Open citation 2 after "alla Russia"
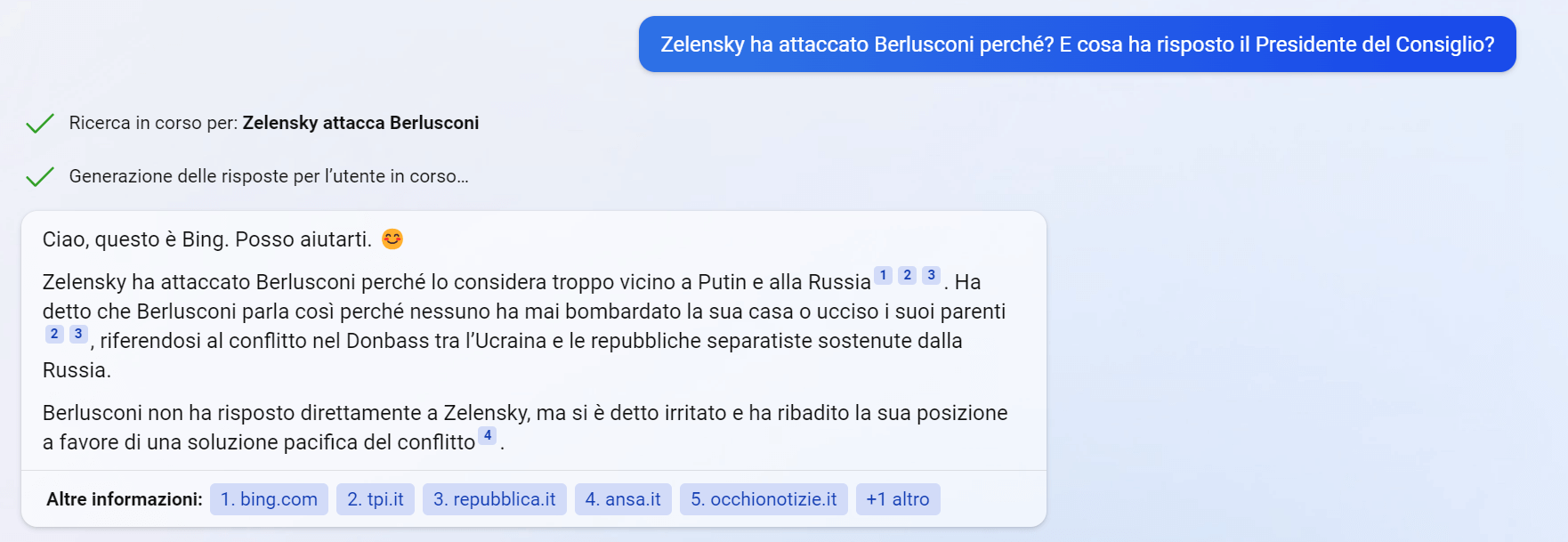Screen dimensions: 1568x542 pyautogui.click(x=907, y=276)
